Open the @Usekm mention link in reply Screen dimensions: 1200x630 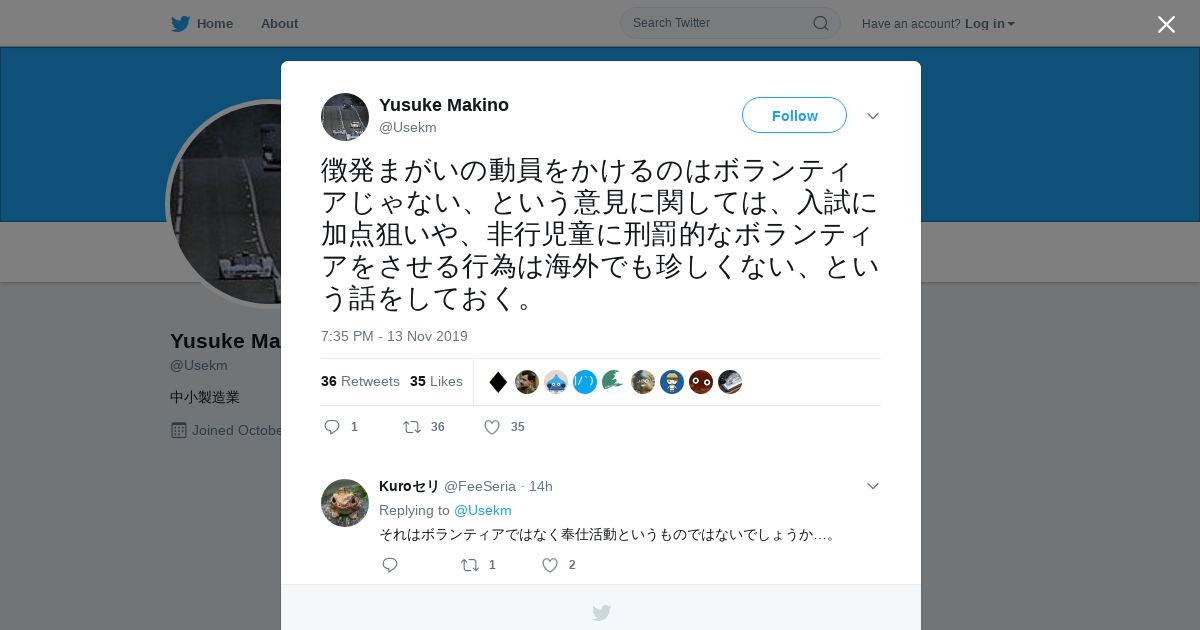point(483,510)
